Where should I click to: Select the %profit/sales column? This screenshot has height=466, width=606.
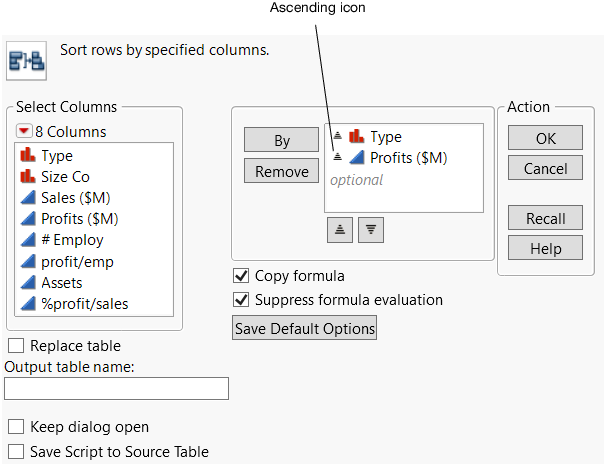(x=84, y=303)
